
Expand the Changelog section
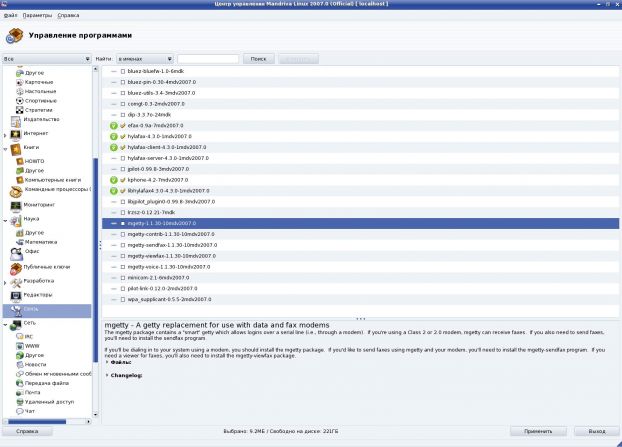coord(107,375)
